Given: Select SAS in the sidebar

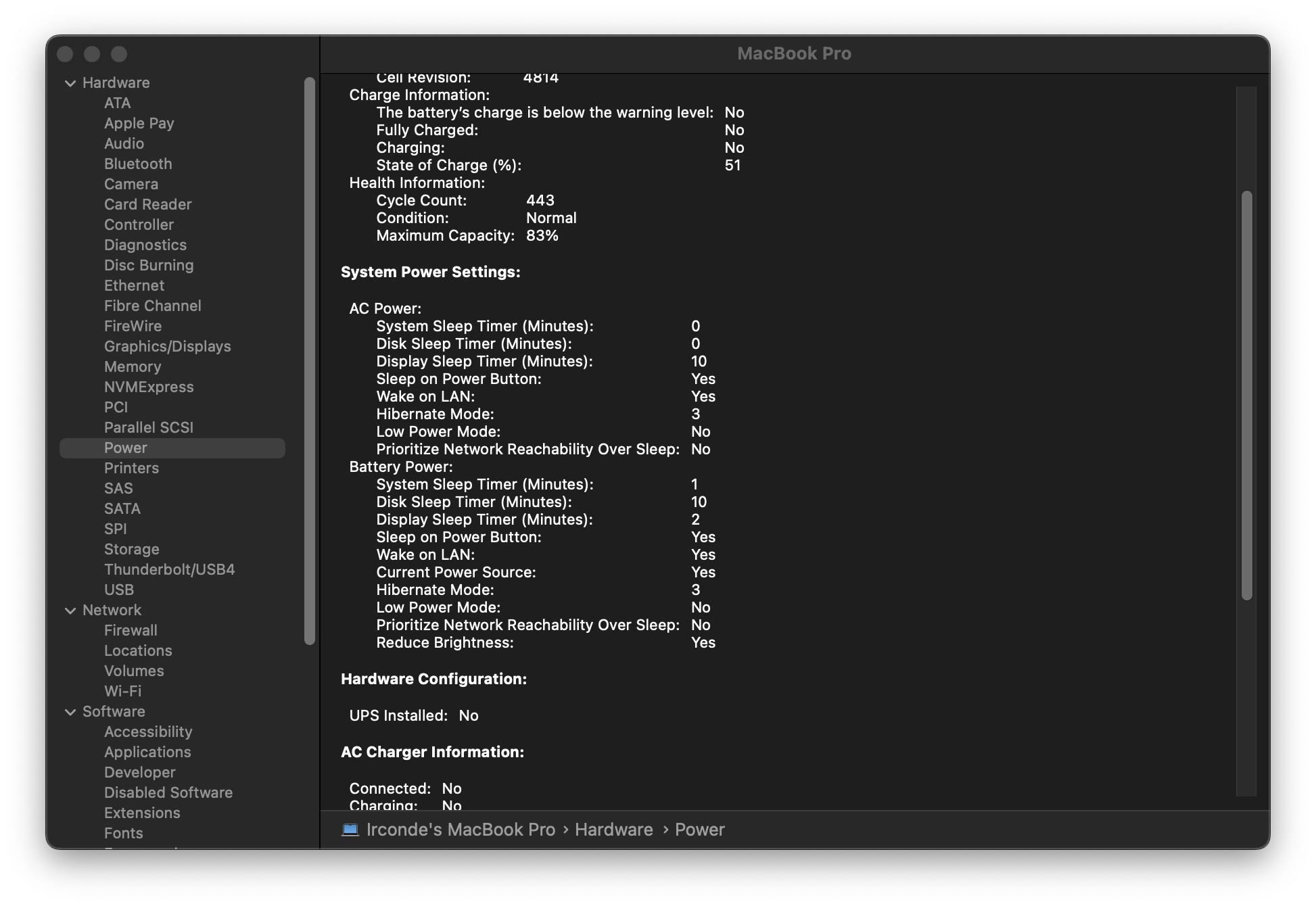Looking at the screenshot, I should [x=118, y=488].
